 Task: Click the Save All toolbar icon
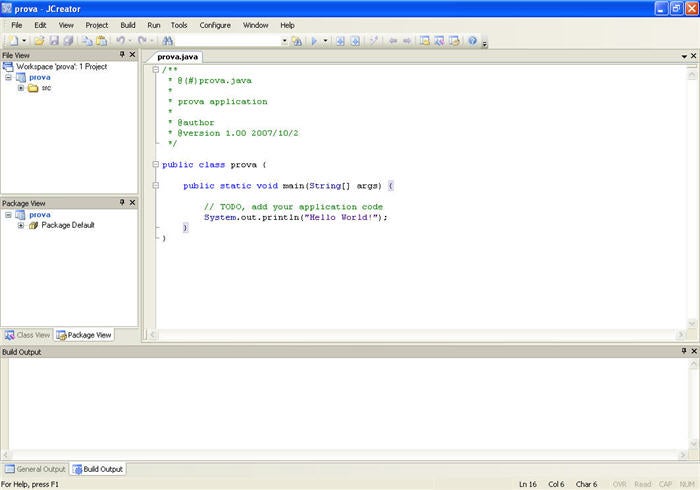68,41
